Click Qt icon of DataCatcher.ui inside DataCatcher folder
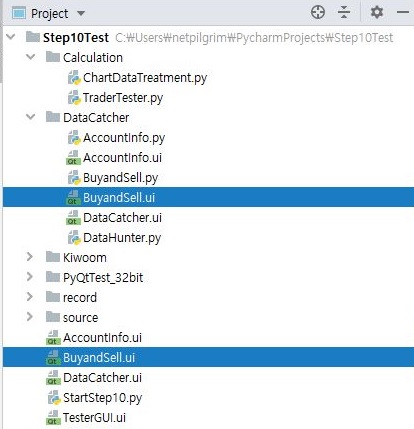 pyautogui.click(x=73, y=218)
